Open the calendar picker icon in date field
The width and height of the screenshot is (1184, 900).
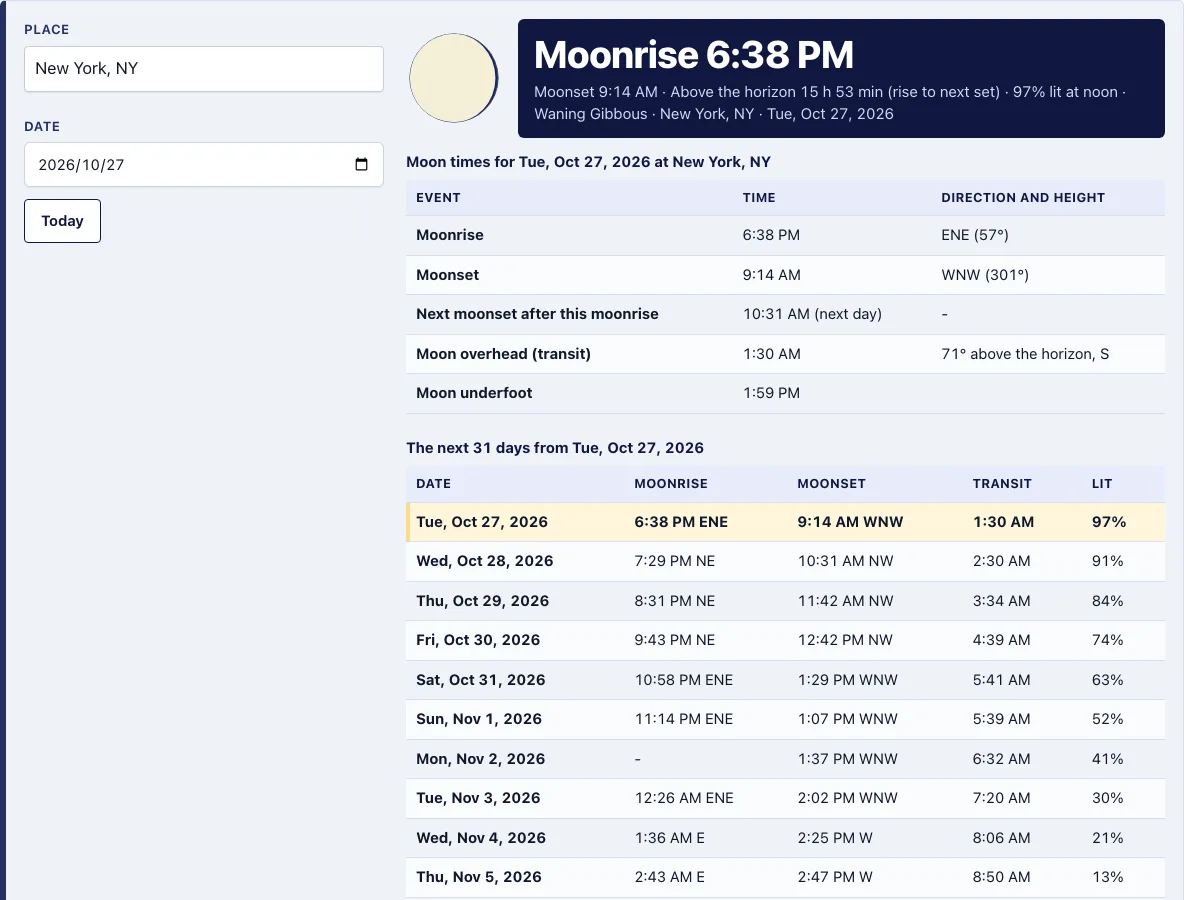pos(361,165)
